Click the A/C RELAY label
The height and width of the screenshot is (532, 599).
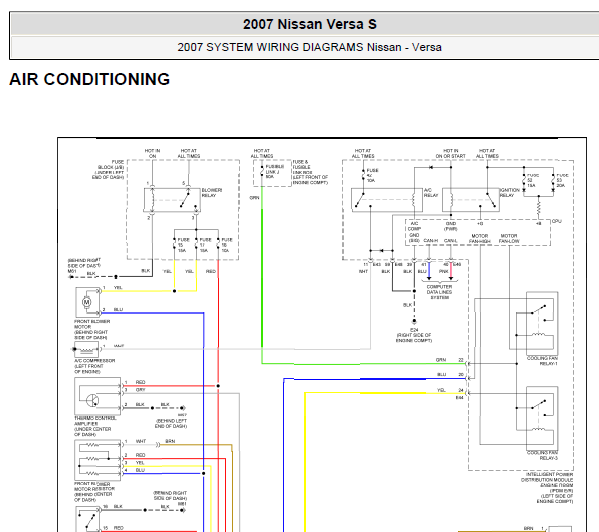click(x=431, y=193)
